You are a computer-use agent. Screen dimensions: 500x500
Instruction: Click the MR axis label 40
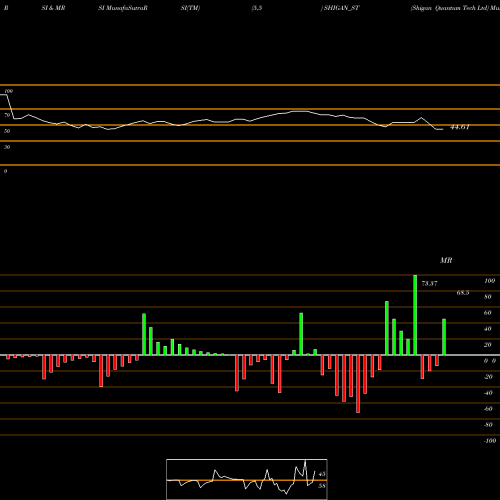(488, 329)
